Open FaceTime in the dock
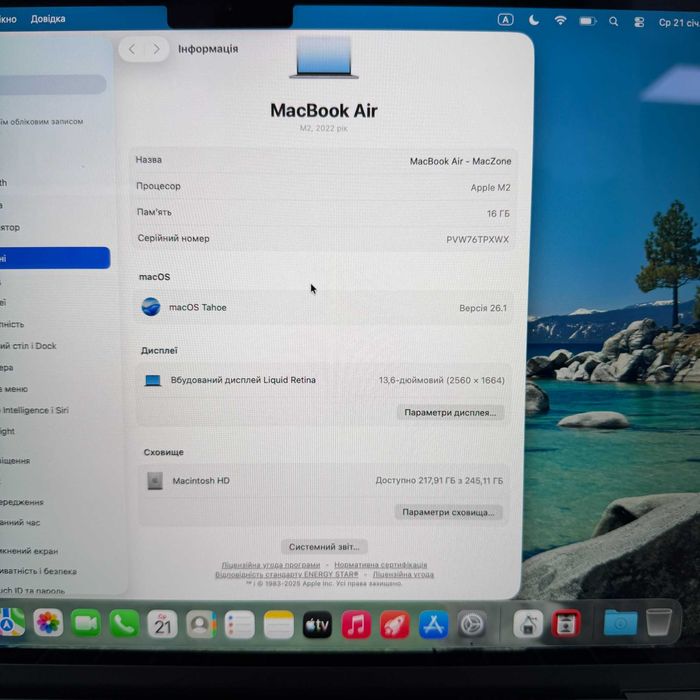Viewport: 700px width, 700px height. pyautogui.click(x=86, y=623)
